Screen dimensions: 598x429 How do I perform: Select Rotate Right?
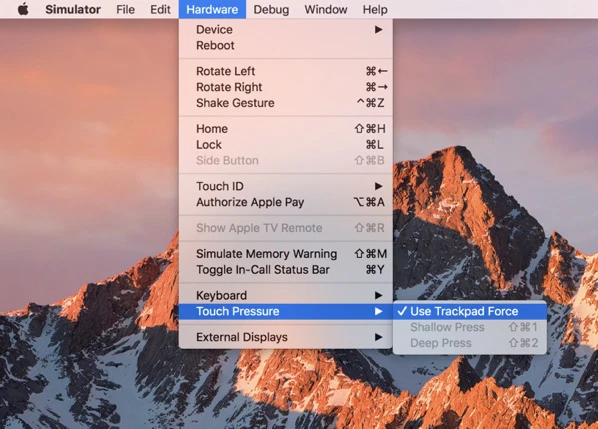click(x=286, y=87)
